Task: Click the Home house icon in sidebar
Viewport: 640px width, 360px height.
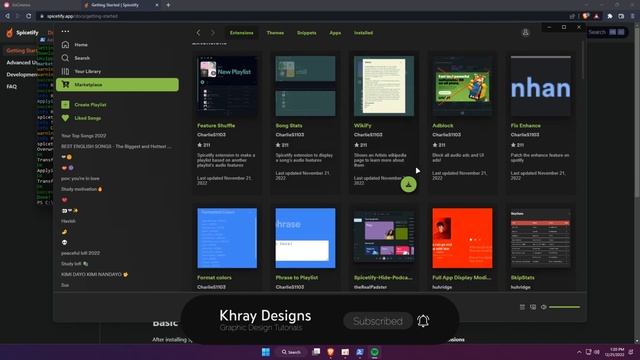Action: pos(65,44)
